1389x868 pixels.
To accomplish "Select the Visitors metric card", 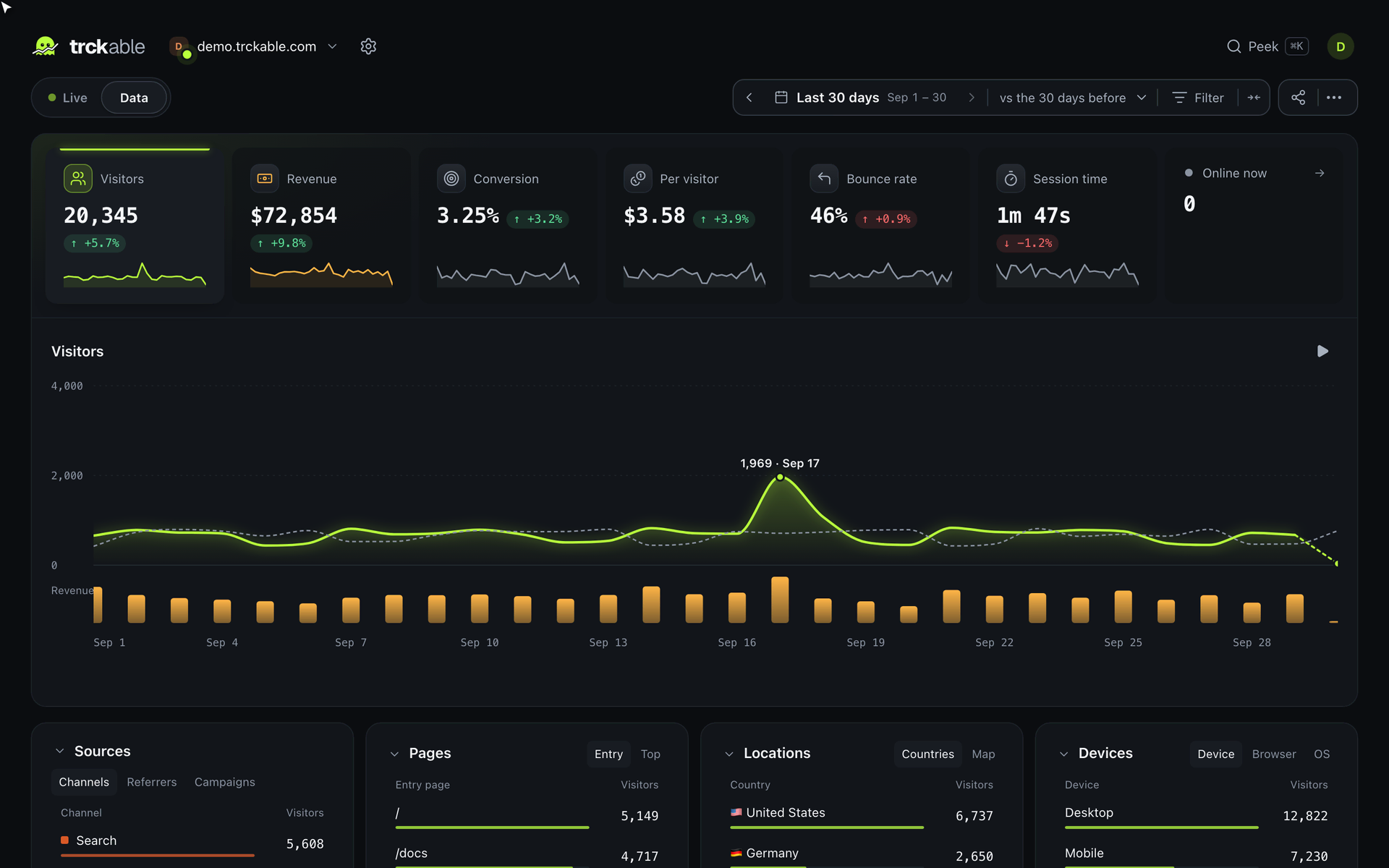I will pyautogui.click(x=135, y=225).
